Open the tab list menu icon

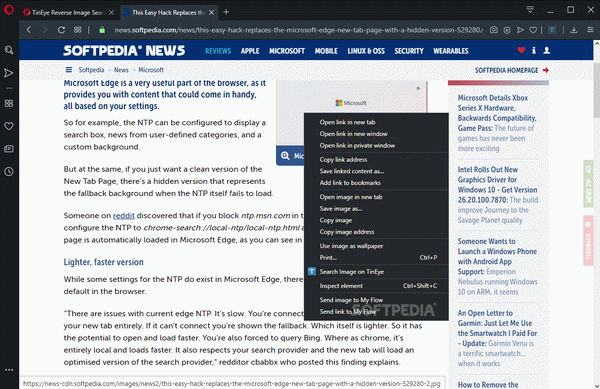(530, 10)
